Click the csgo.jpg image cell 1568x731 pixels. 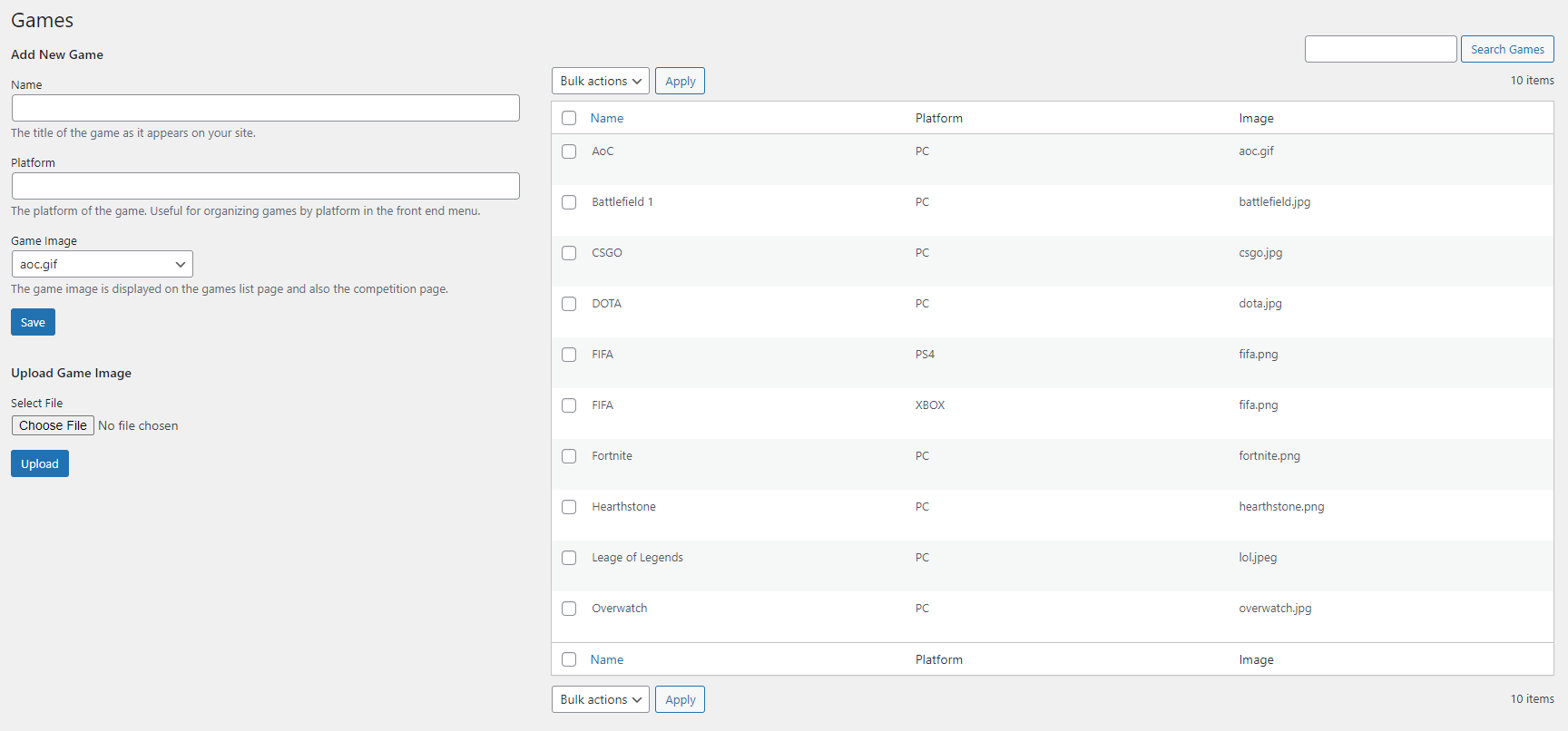click(x=1260, y=253)
